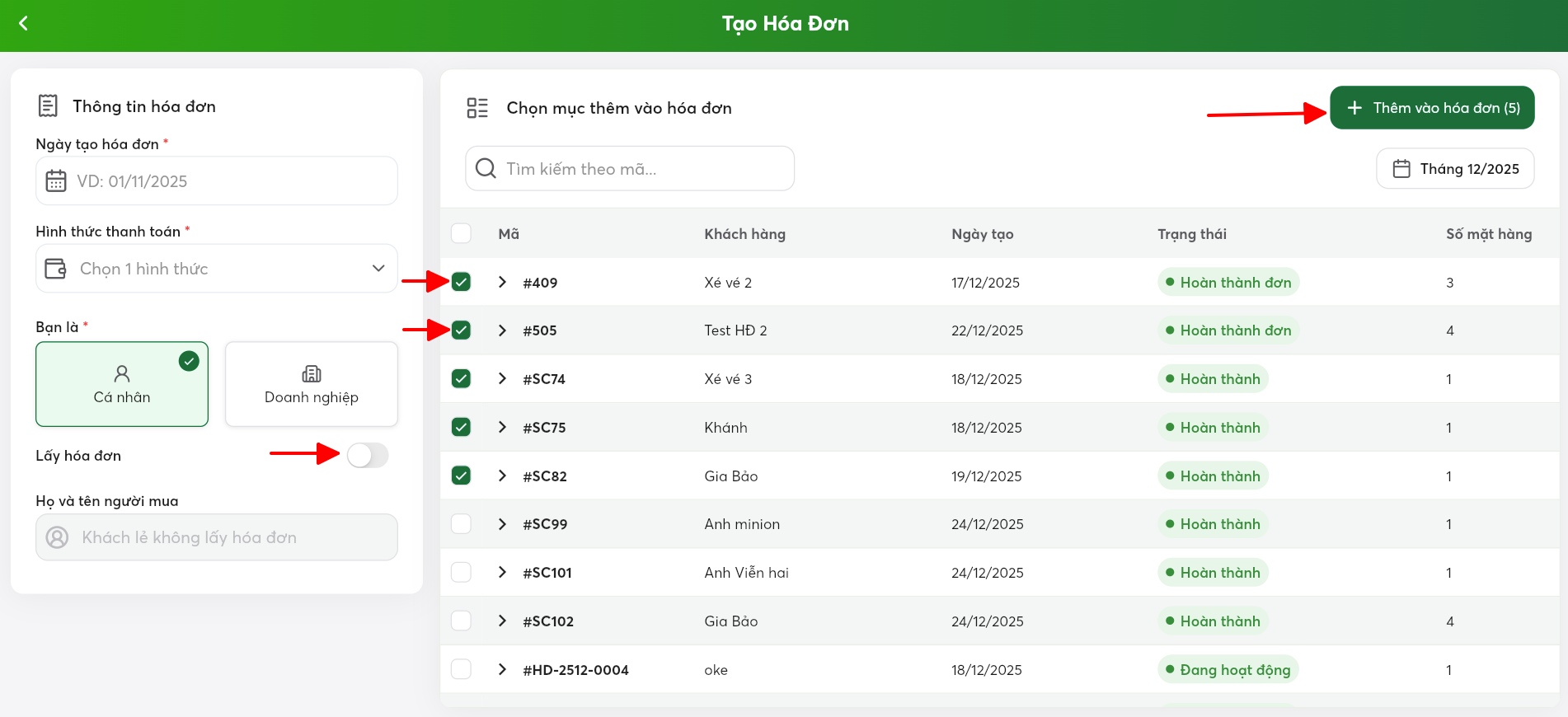Click the back arrow in header
This screenshot has width=1568, height=717.
coord(24,24)
